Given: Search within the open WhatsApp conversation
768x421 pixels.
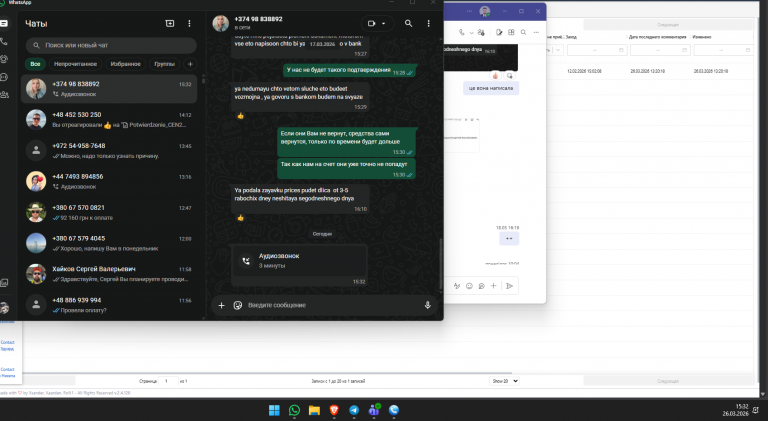Looking at the screenshot, I should pos(408,23).
